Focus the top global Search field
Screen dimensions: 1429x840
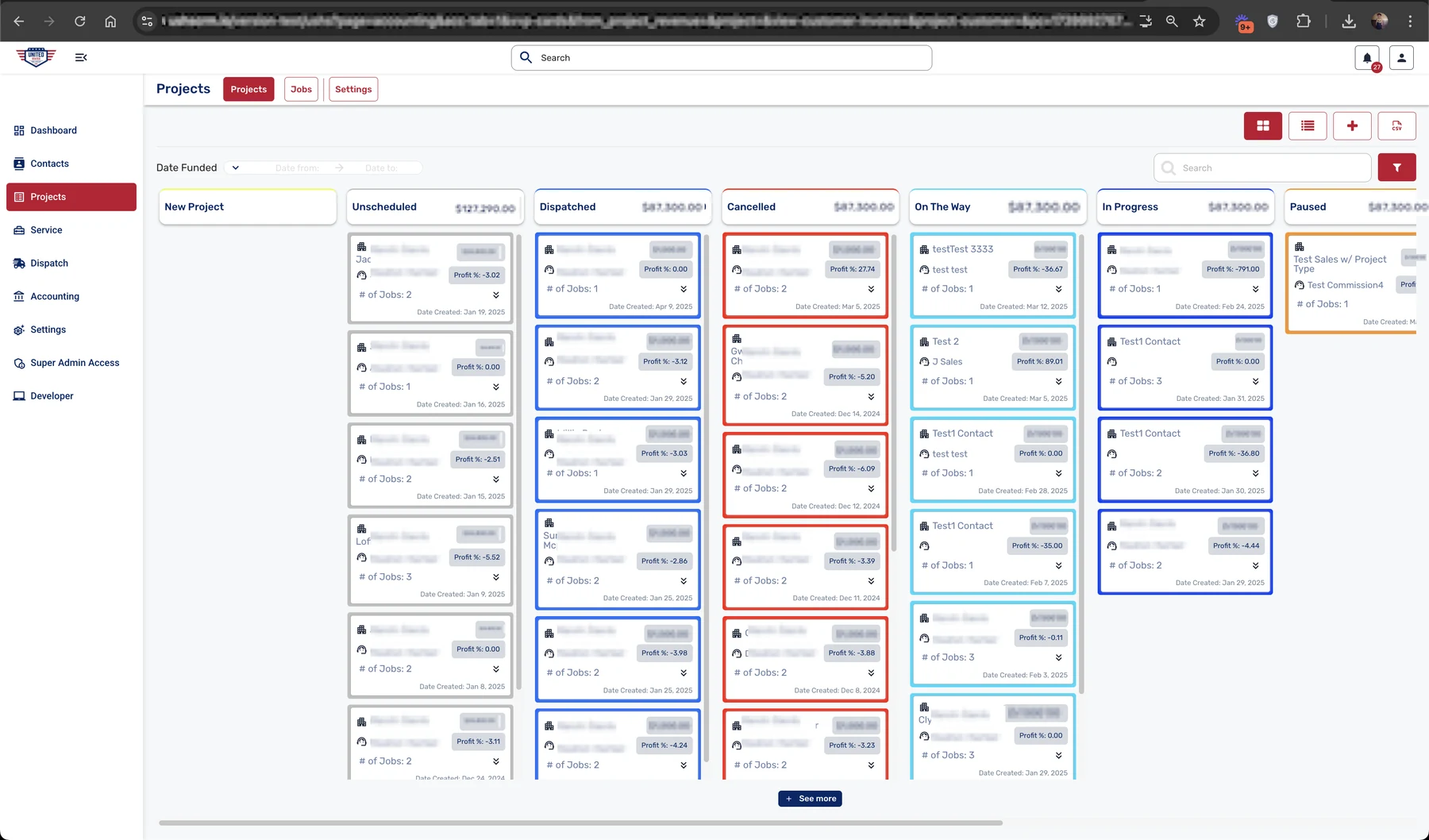[x=722, y=58]
